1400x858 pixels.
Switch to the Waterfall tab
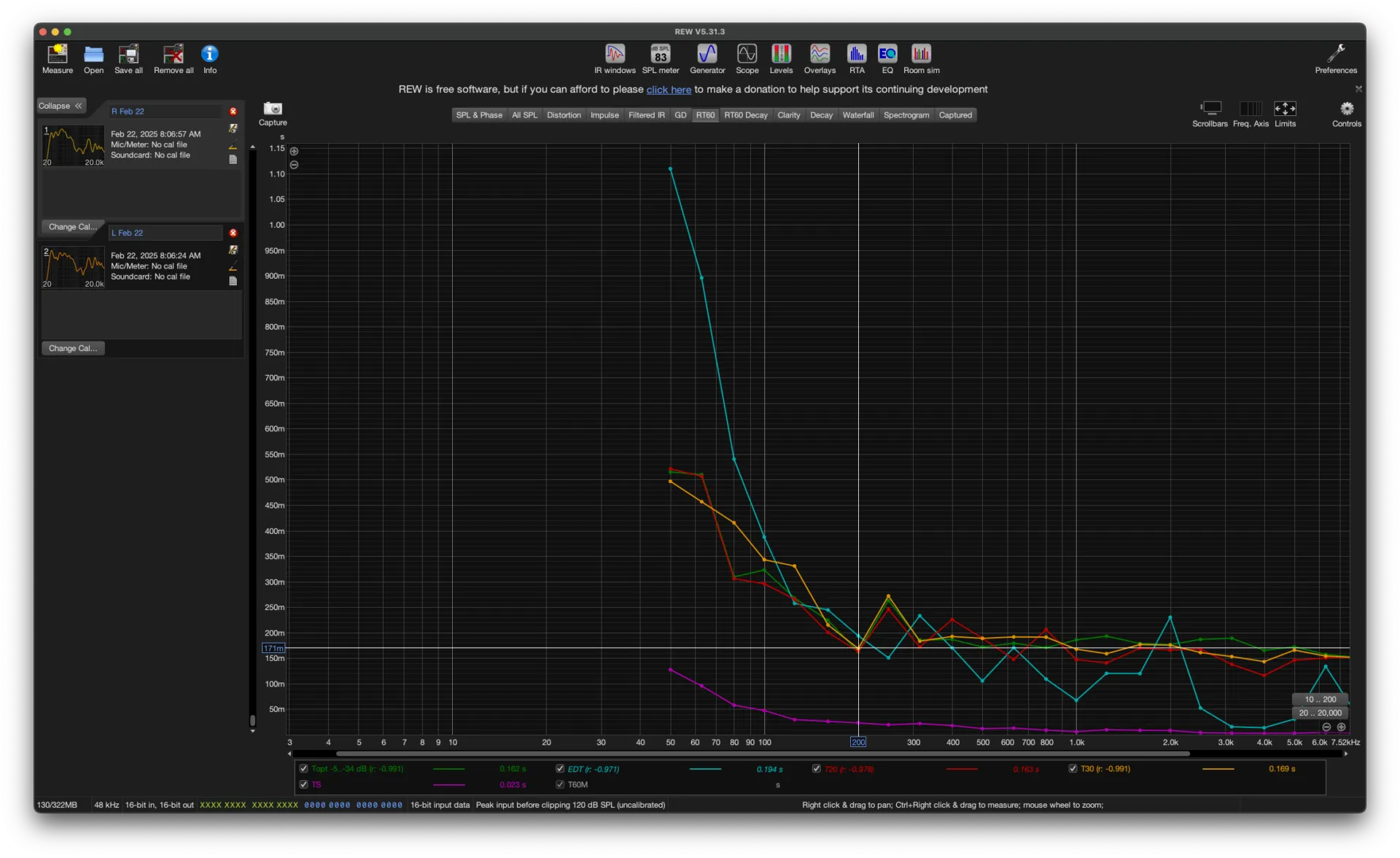[857, 115]
